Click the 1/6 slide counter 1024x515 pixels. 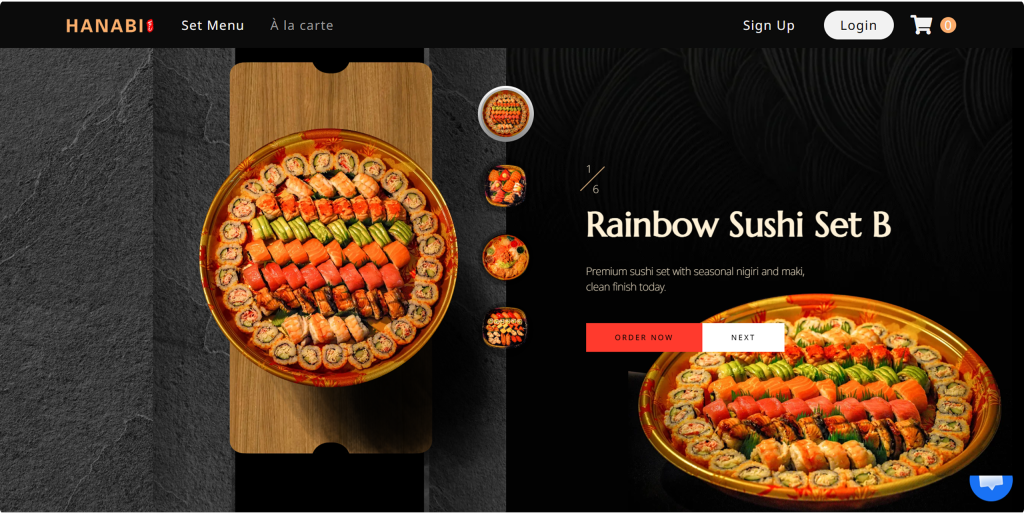592,179
